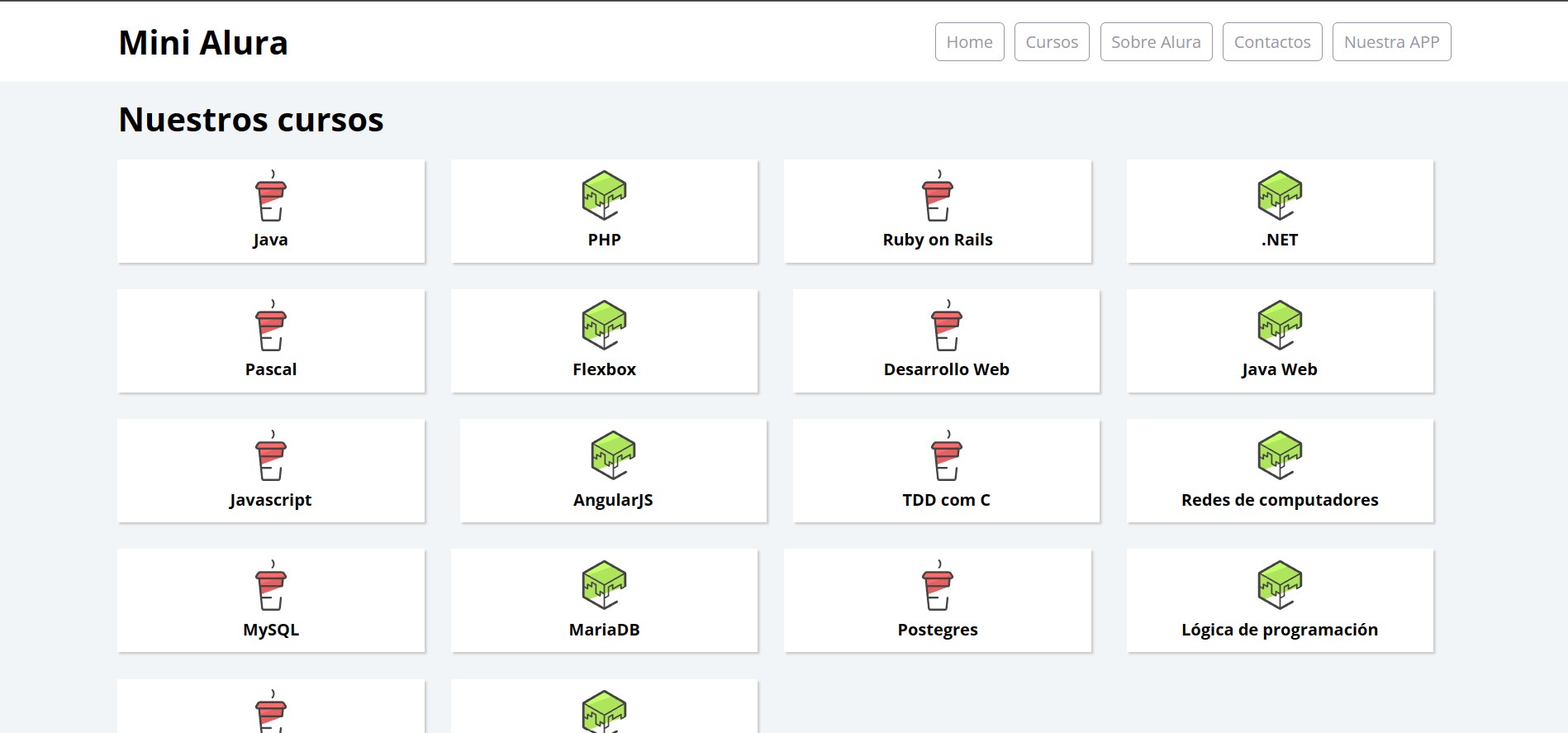Click the green cube icon above .NET

1280,196
